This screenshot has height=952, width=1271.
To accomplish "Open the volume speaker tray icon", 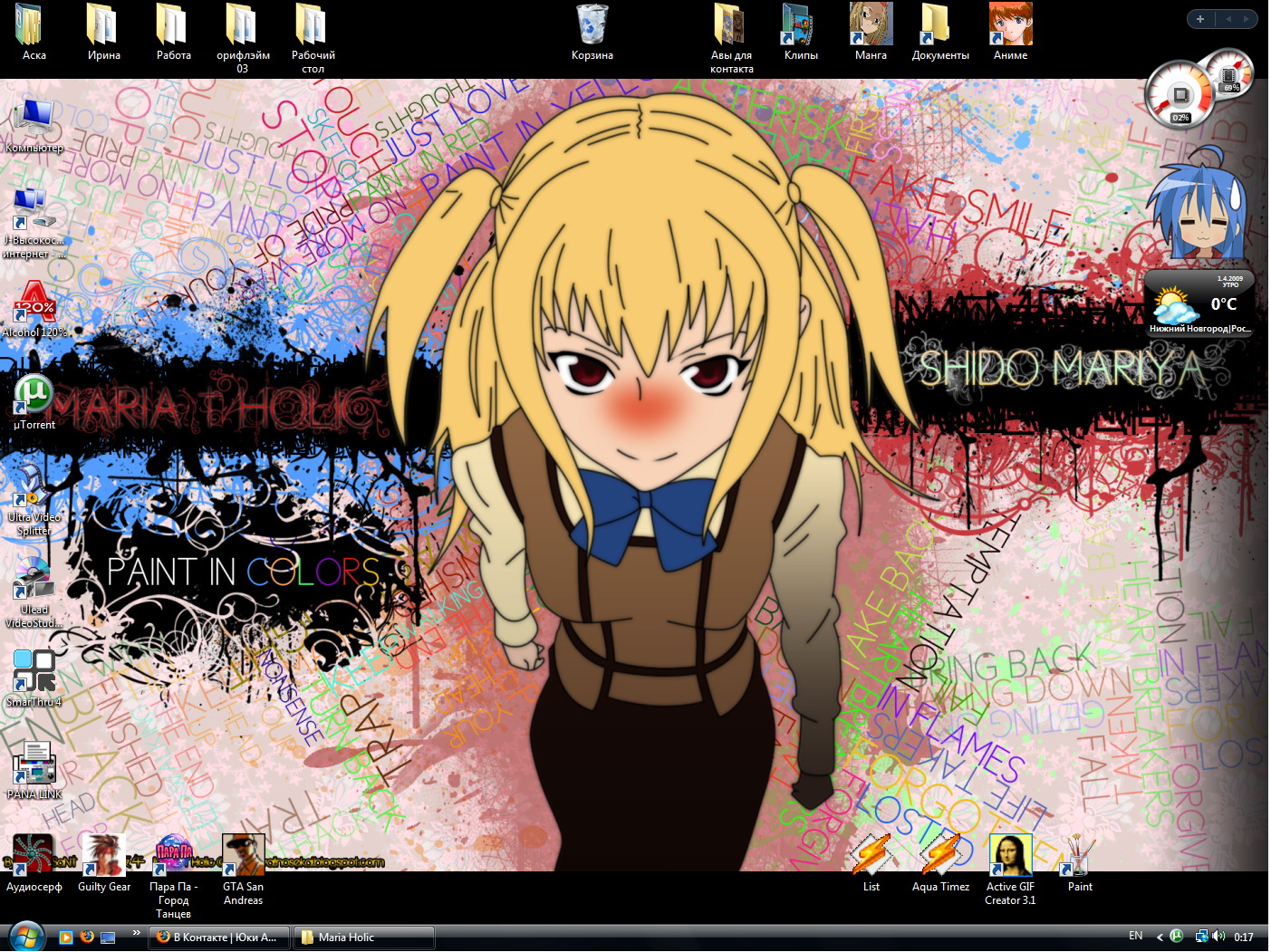I will click(1218, 937).
